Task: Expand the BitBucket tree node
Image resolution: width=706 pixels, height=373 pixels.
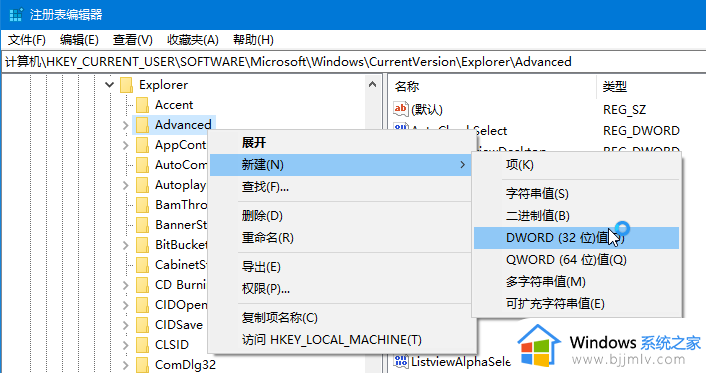Action: point(126,245)
